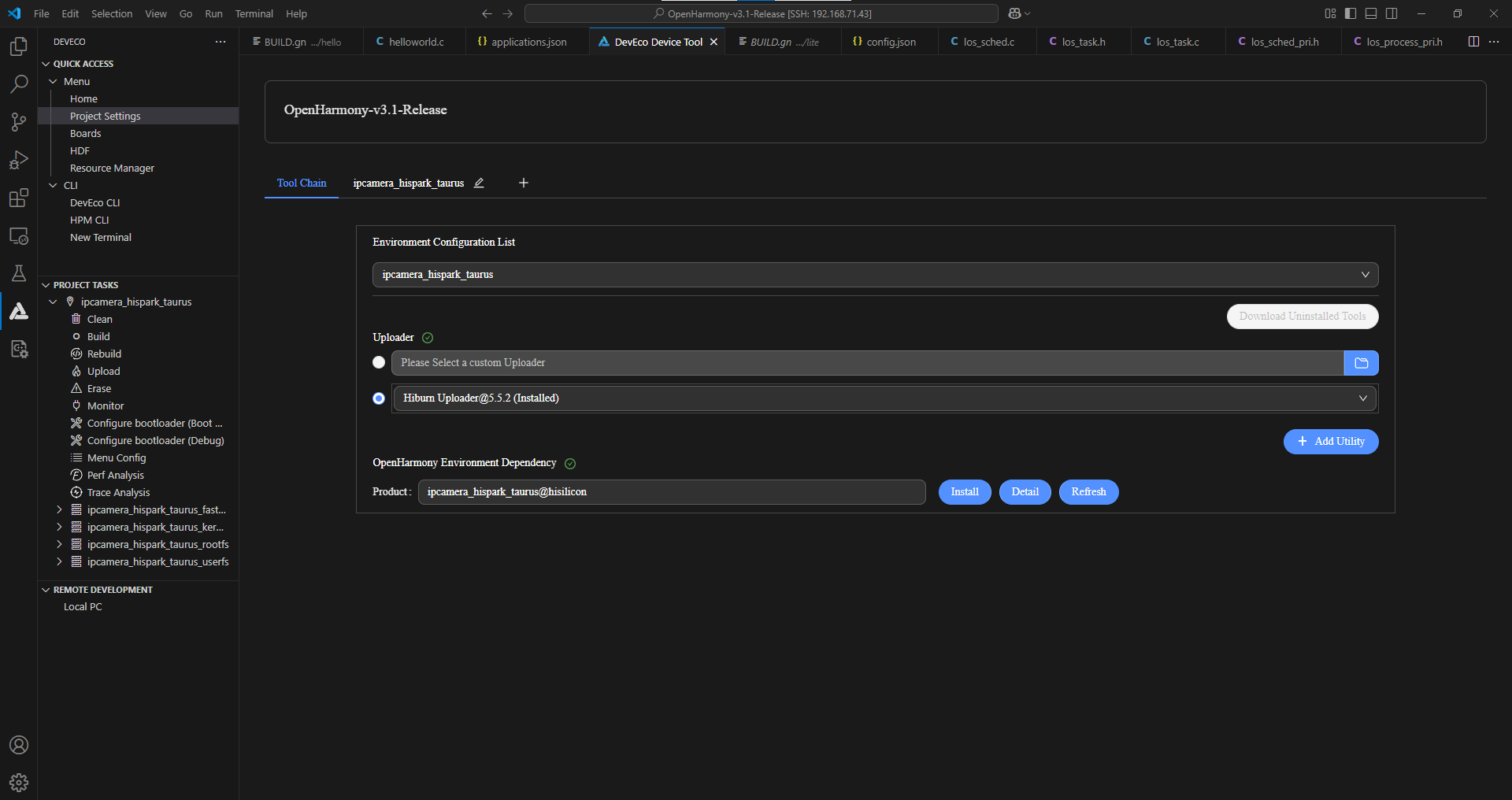Collapse the PROJECT TASKS section

click(46, 285)
